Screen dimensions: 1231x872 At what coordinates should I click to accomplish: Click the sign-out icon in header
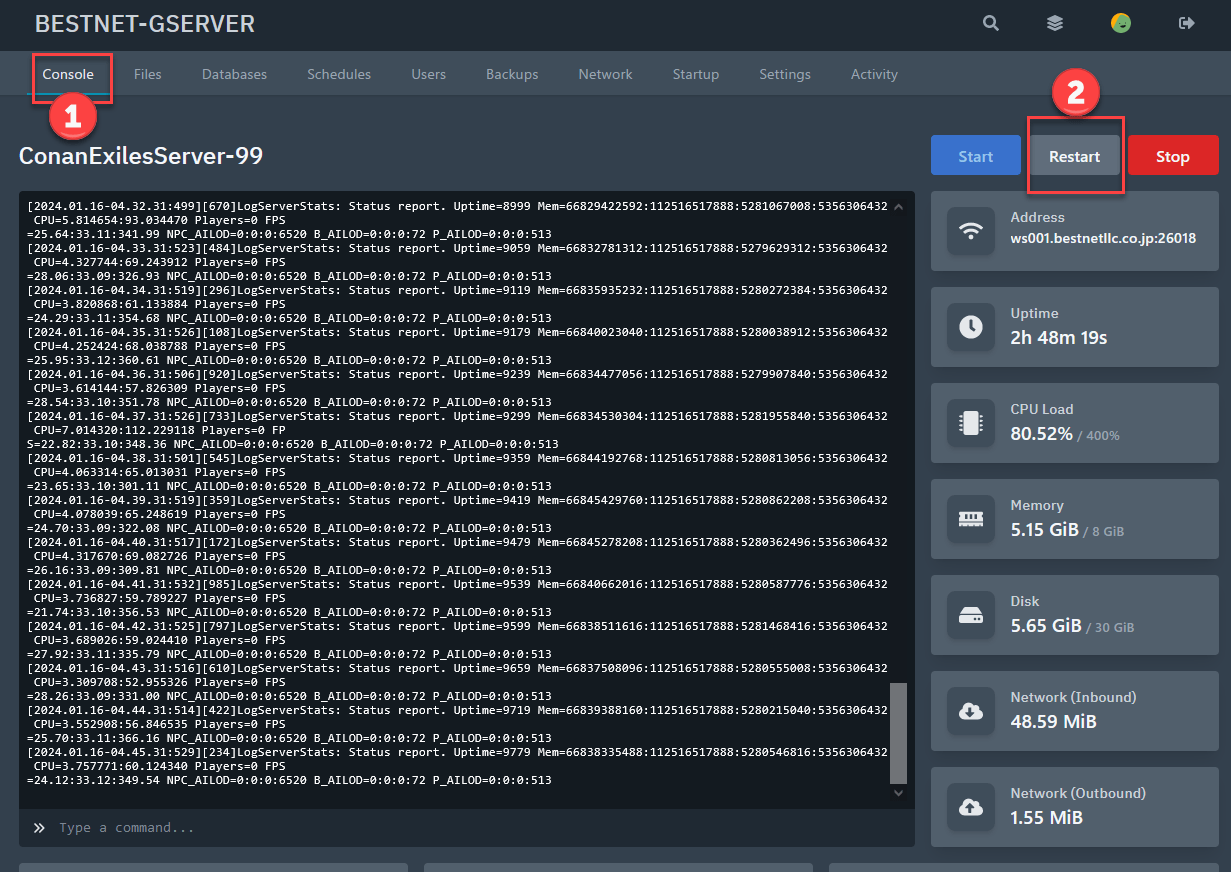[1187, 23]
